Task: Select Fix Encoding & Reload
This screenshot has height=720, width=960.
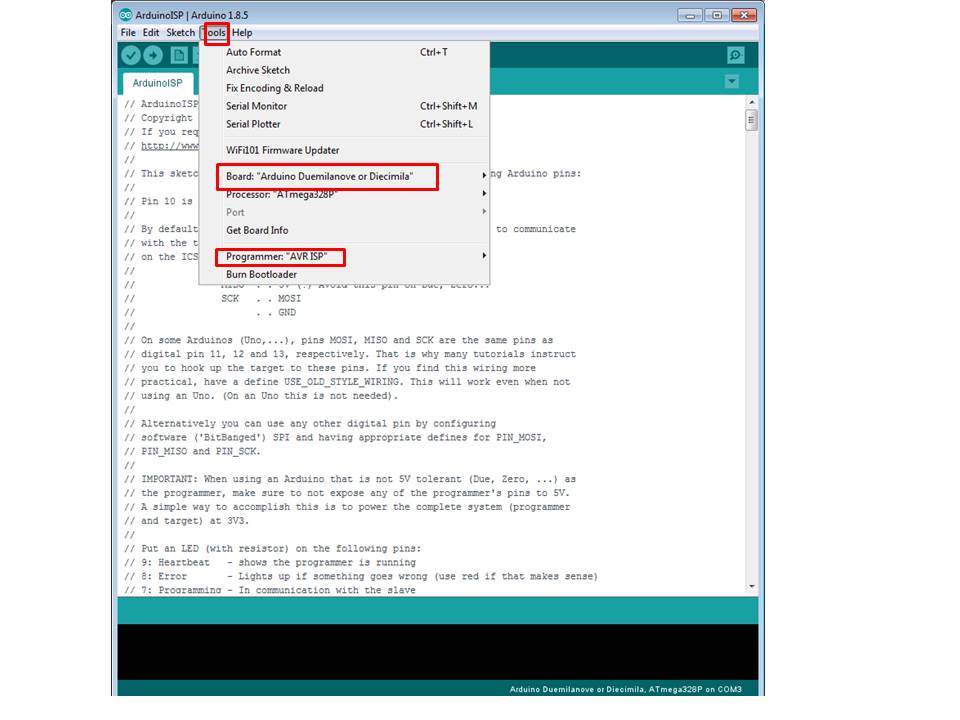Action: click(x=345, y=88)
